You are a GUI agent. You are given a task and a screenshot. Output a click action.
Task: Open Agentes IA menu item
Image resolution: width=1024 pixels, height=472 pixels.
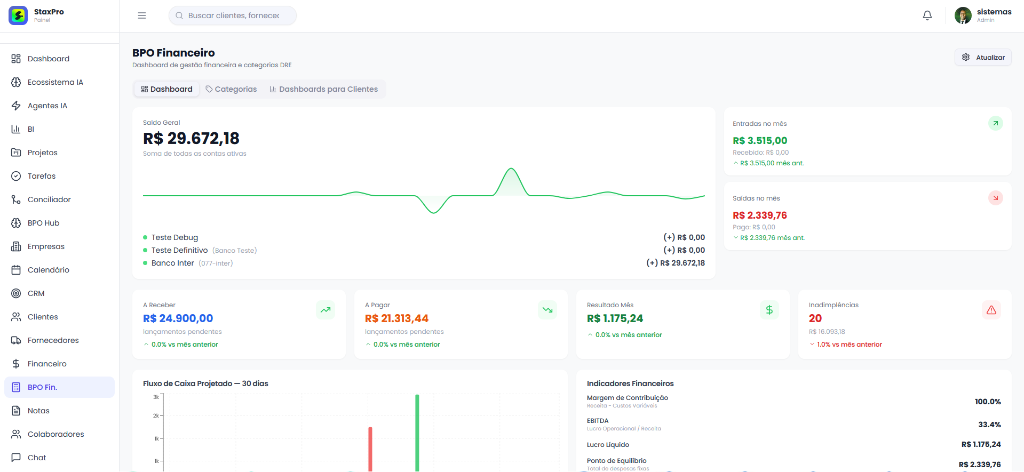click(59, 106)
